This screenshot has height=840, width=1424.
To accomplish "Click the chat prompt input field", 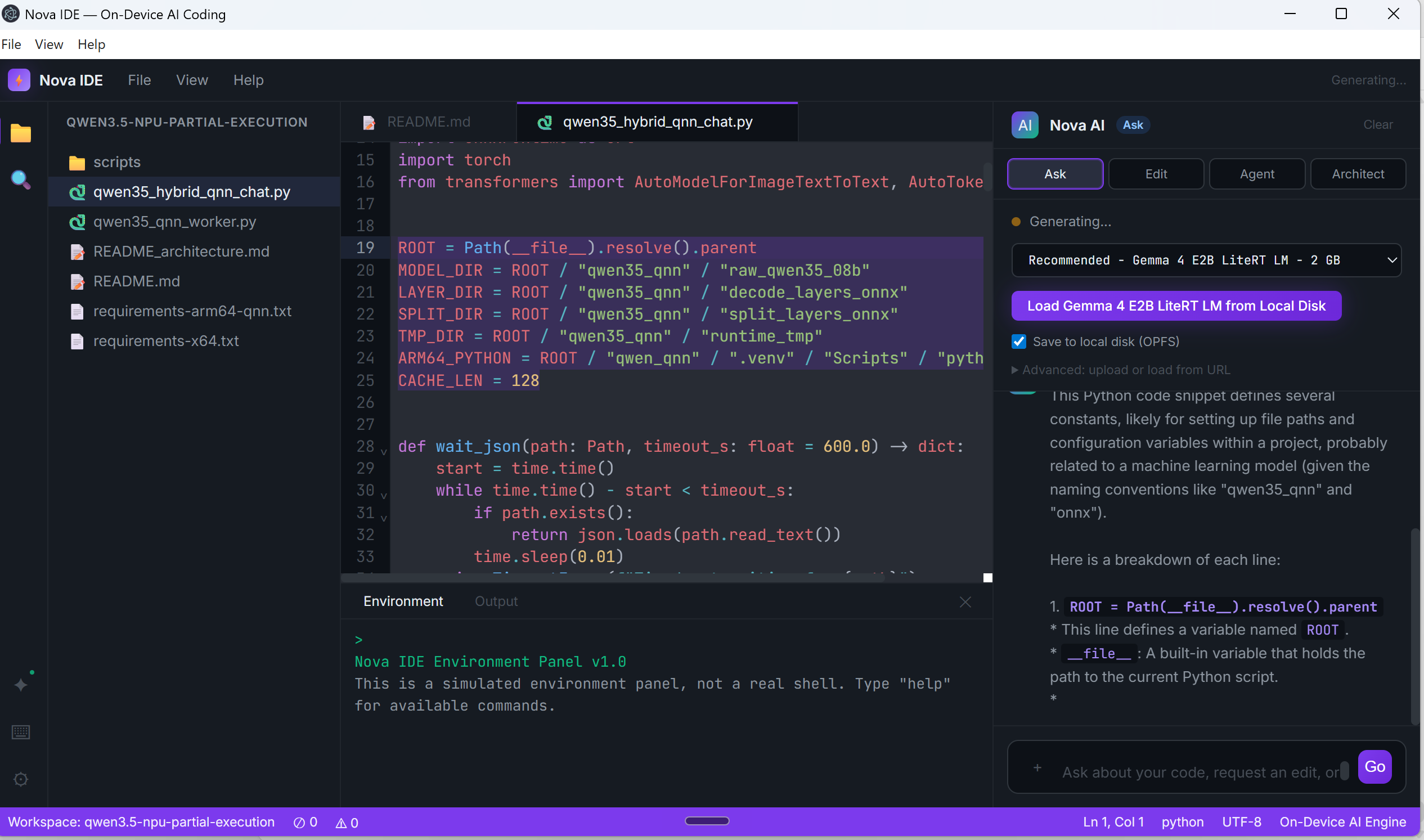I will coord(1200,772).
